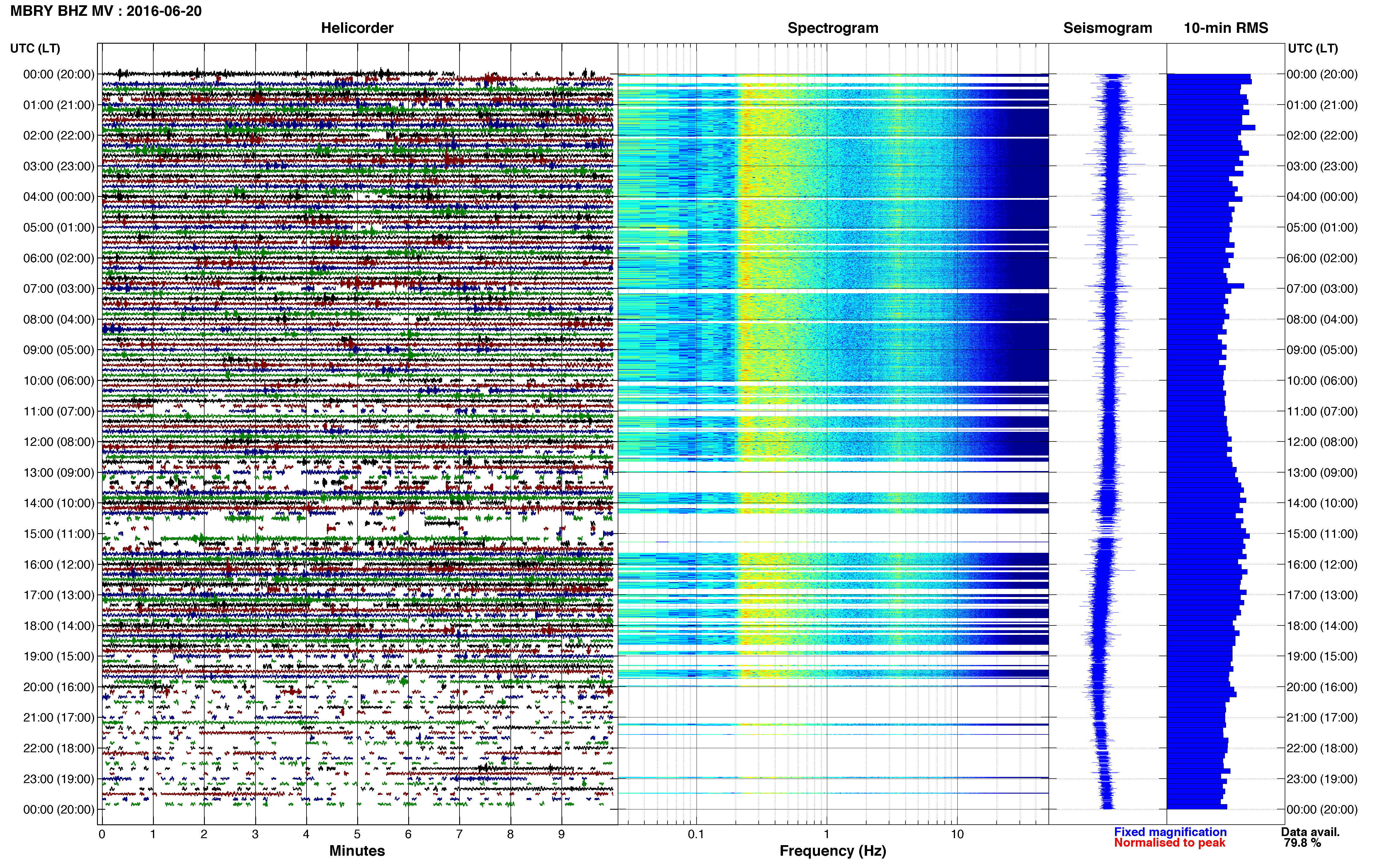The image size is (1389, 868).
Task: Click the UTC (LT) label beside the RMS panel
Action: pos(1313,48)
